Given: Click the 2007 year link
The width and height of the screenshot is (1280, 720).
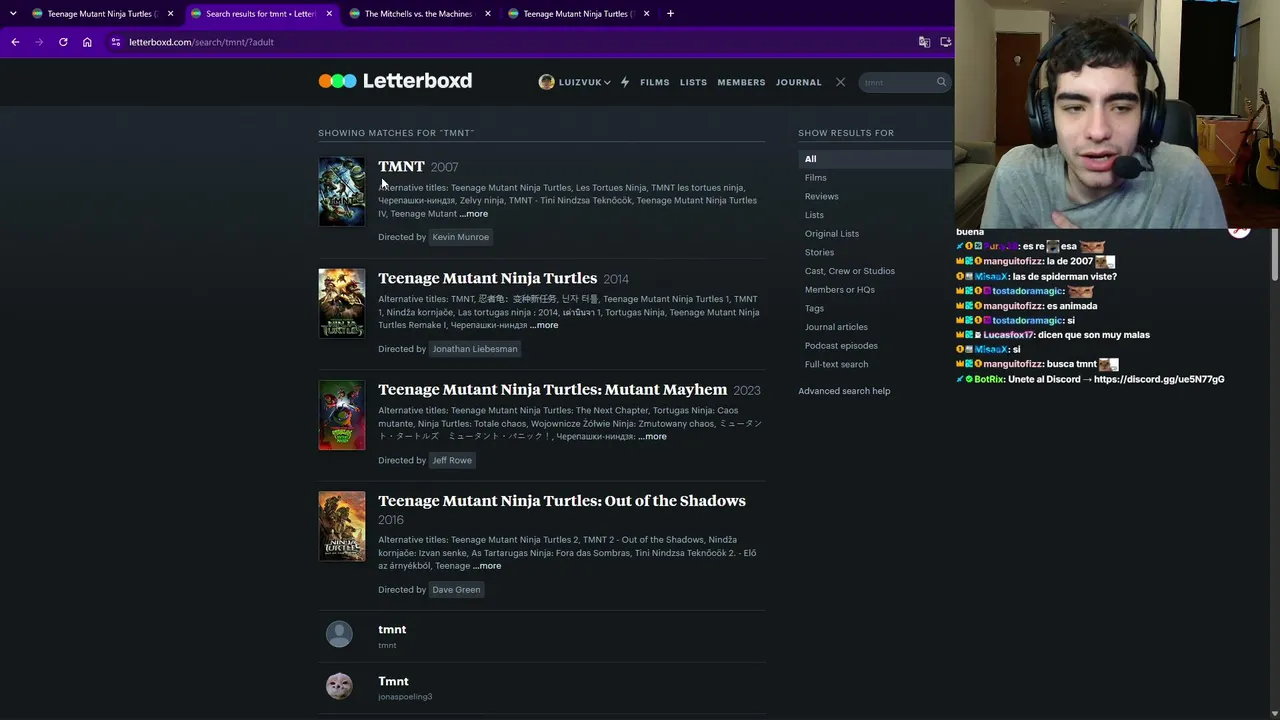Looking at the screenshot, I should 445,167.
